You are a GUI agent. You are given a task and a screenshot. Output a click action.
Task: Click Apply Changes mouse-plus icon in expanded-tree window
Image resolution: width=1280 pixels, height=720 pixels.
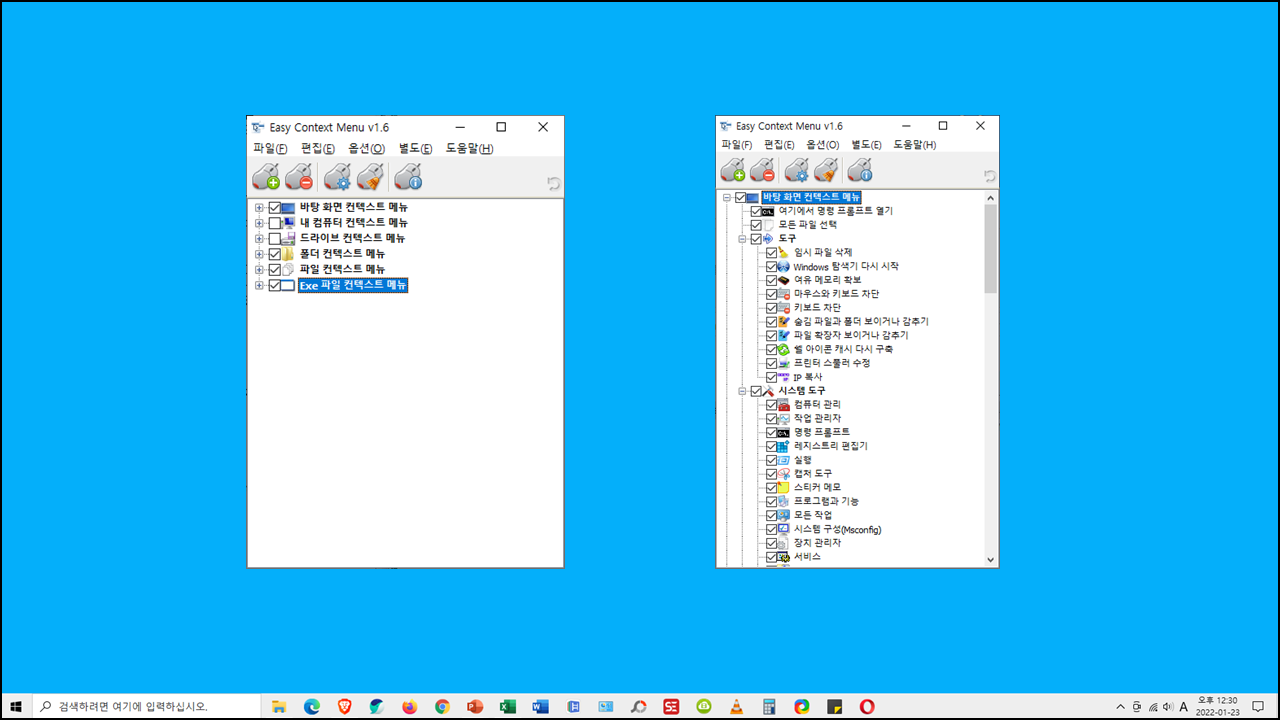[733, 171]
